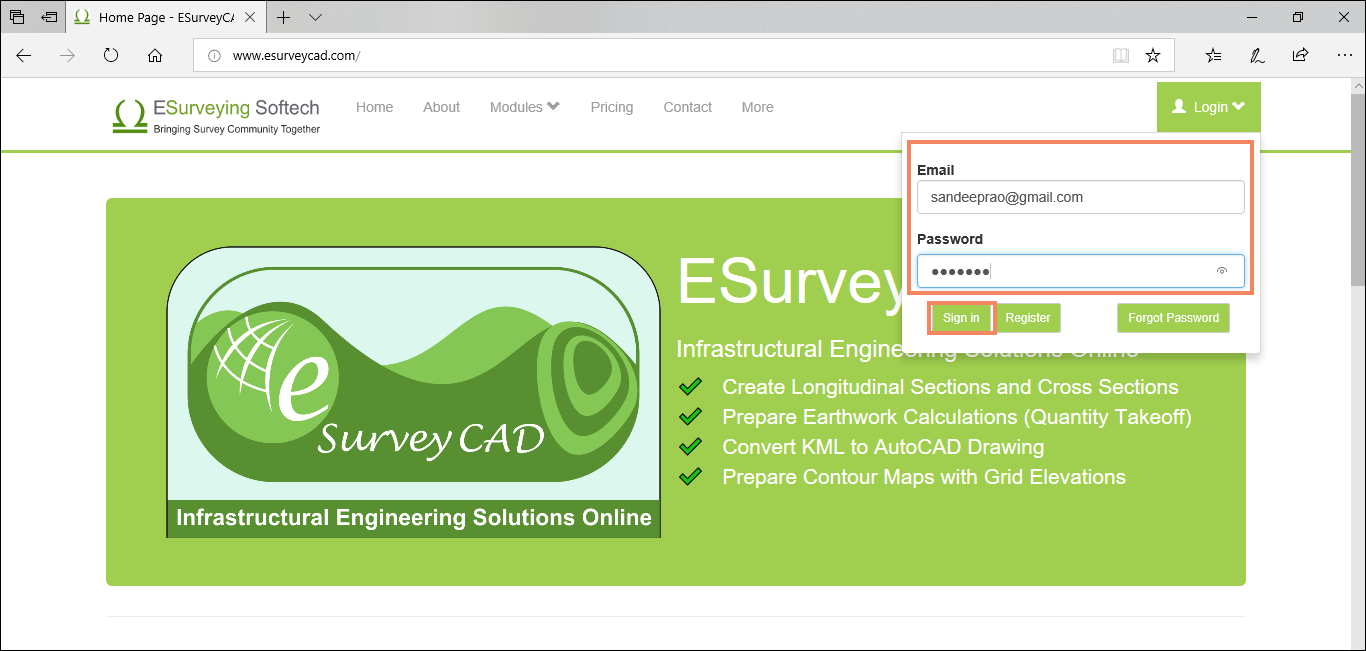Click the browser forward arrow
This screenshot has height=651, width=1366.
[x=68, y=56]
